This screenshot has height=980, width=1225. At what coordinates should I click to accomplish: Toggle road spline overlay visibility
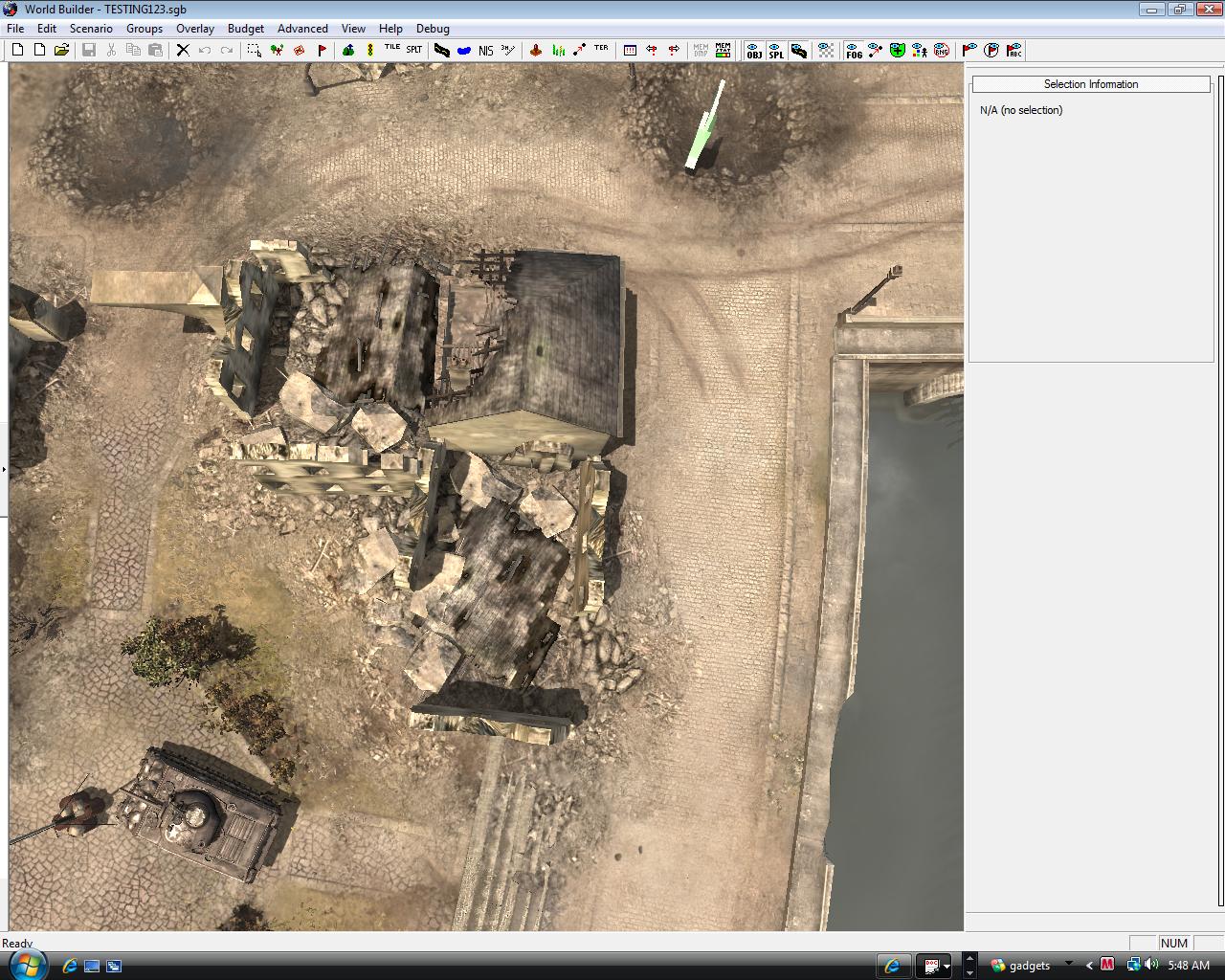click(798, 50)
